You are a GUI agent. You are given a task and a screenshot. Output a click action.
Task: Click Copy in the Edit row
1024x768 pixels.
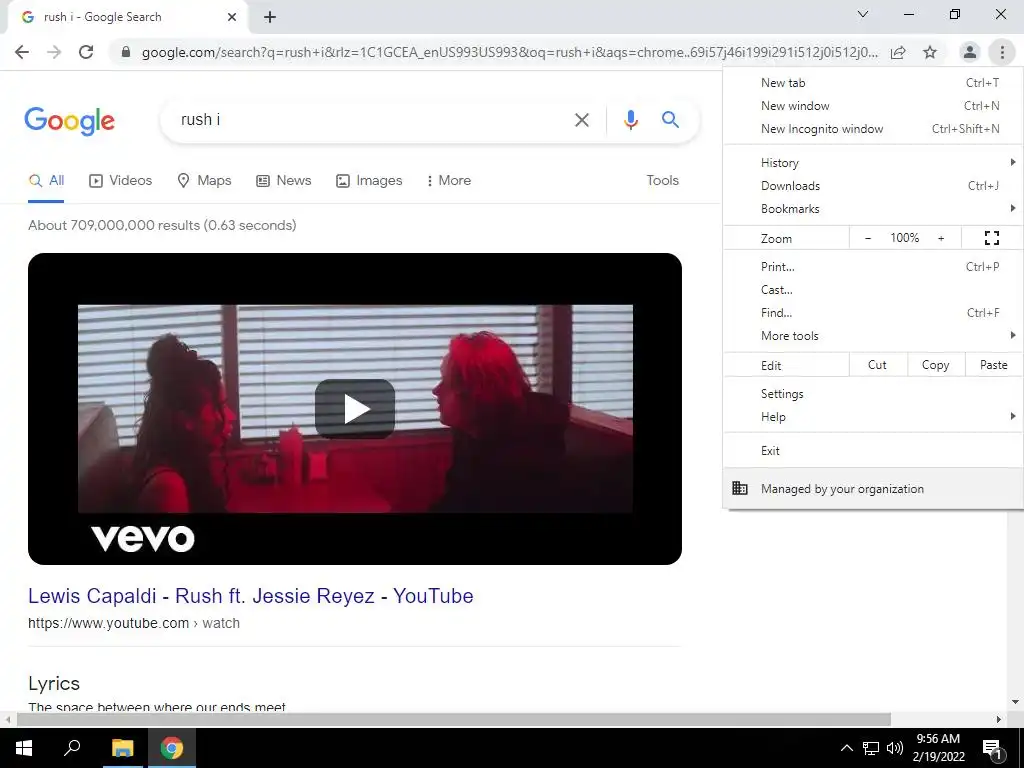point(936,365)
